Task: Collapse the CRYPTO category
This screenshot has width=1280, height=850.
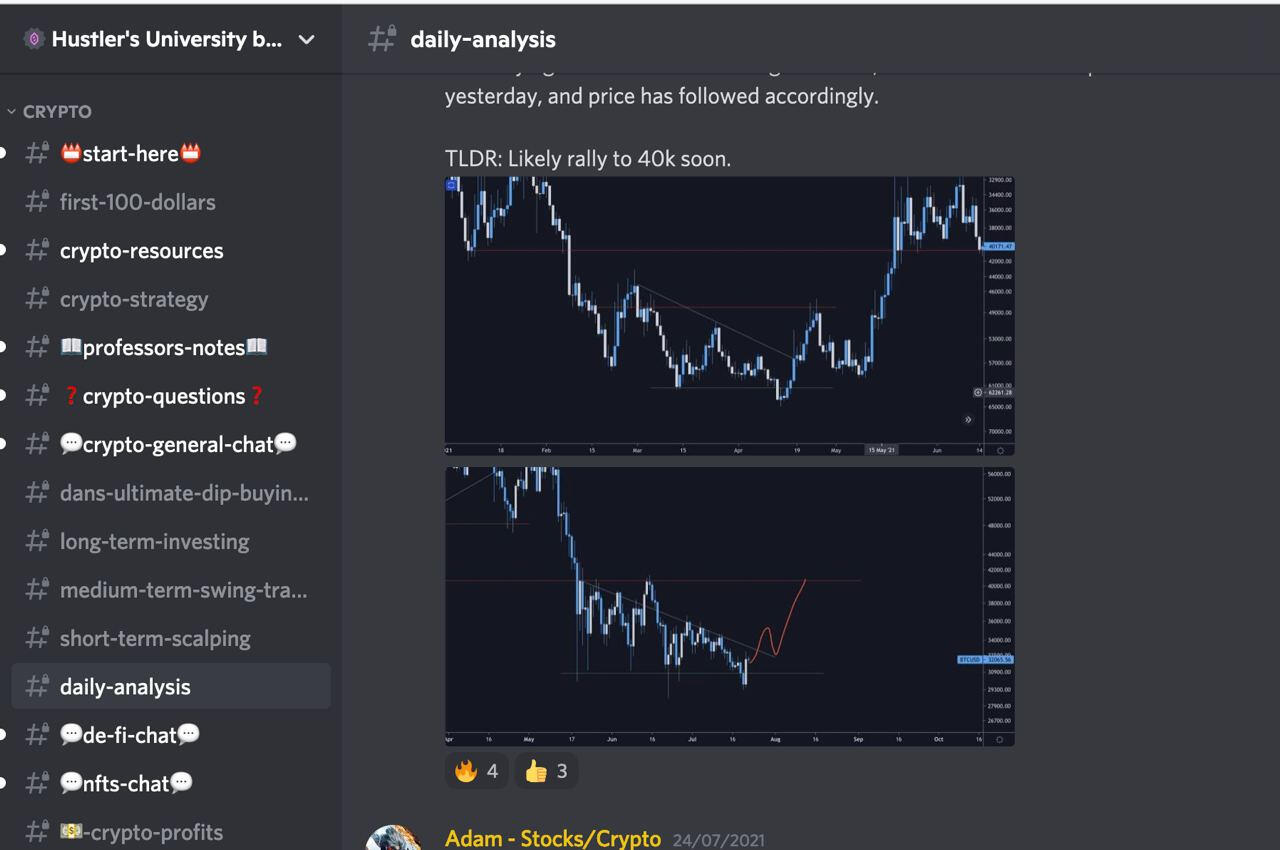Action: point(50,111)
